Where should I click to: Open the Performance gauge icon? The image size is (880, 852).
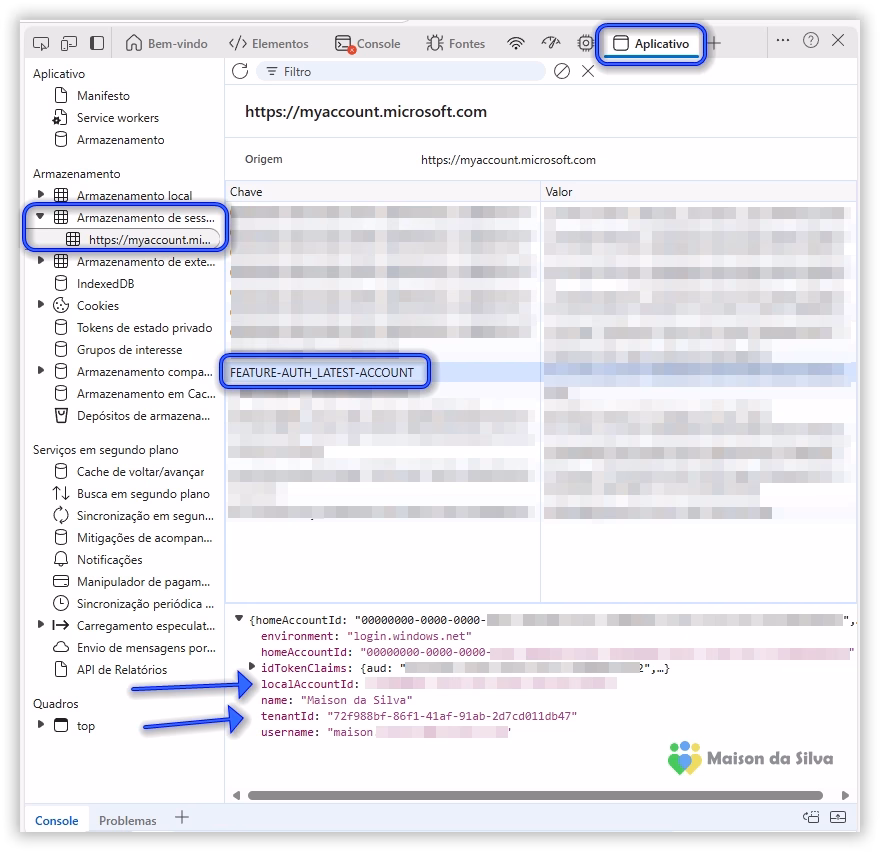(551, 43)
